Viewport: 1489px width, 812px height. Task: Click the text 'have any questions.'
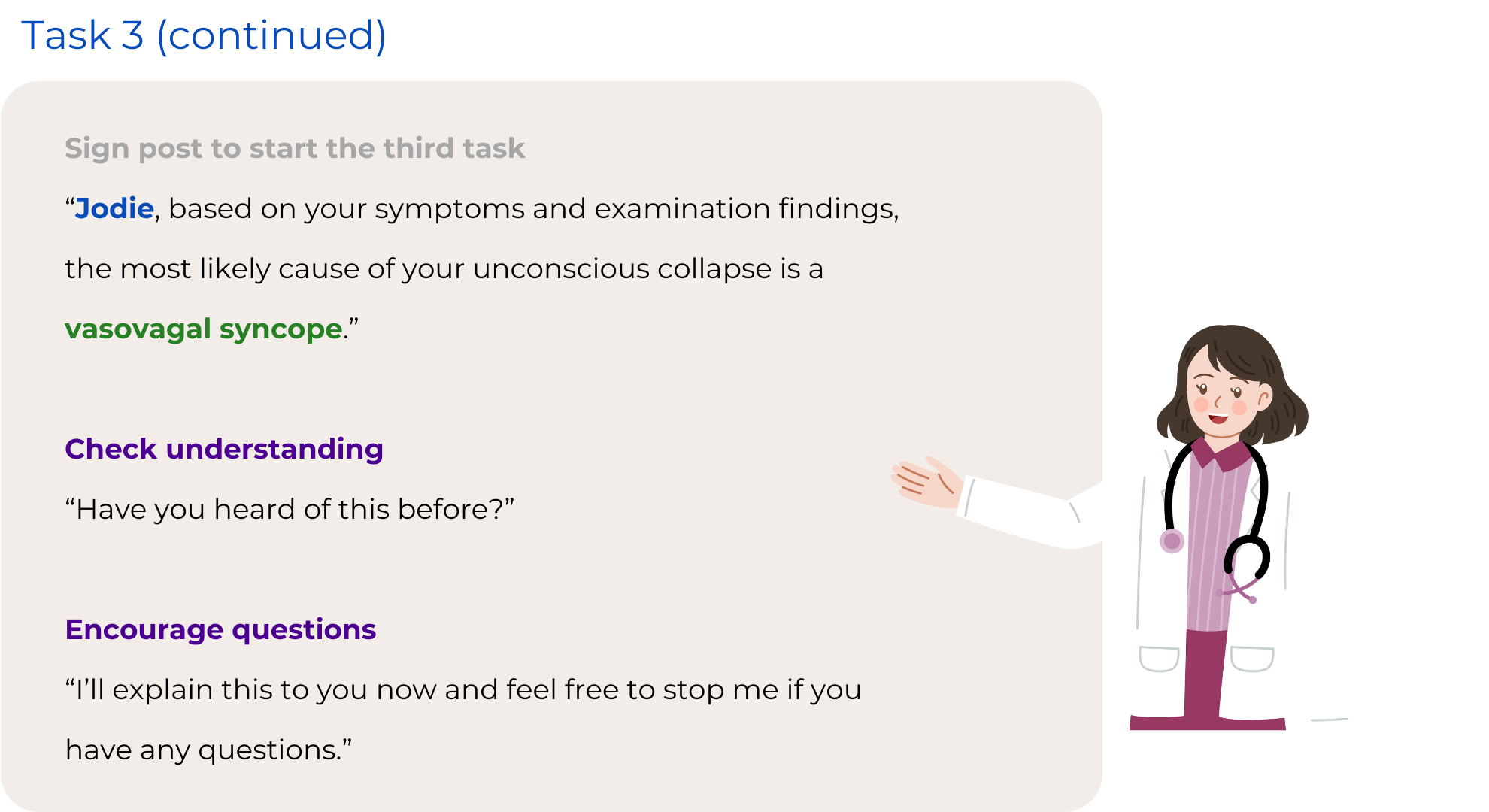coord(208,750)
